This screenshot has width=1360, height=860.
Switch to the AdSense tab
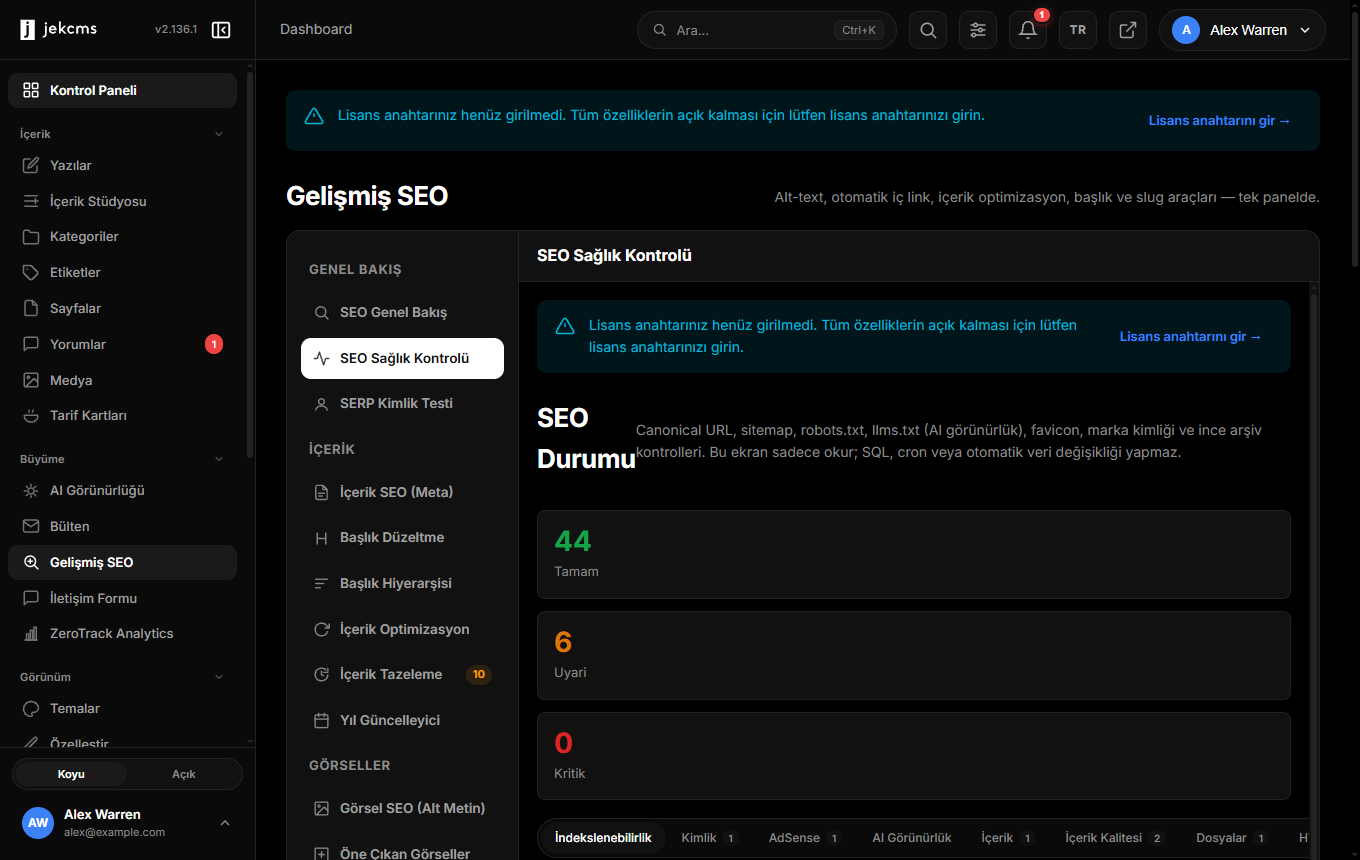pos(804,838)
